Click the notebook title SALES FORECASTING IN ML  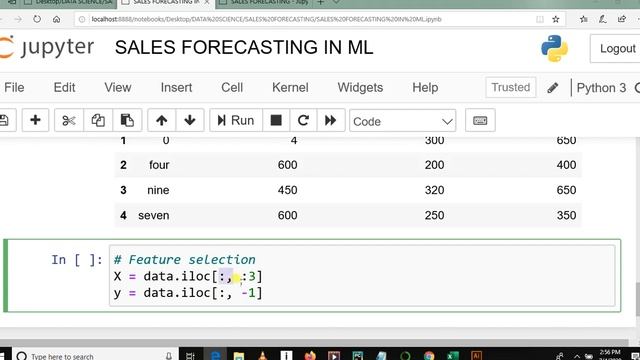(x=244, y=47)
